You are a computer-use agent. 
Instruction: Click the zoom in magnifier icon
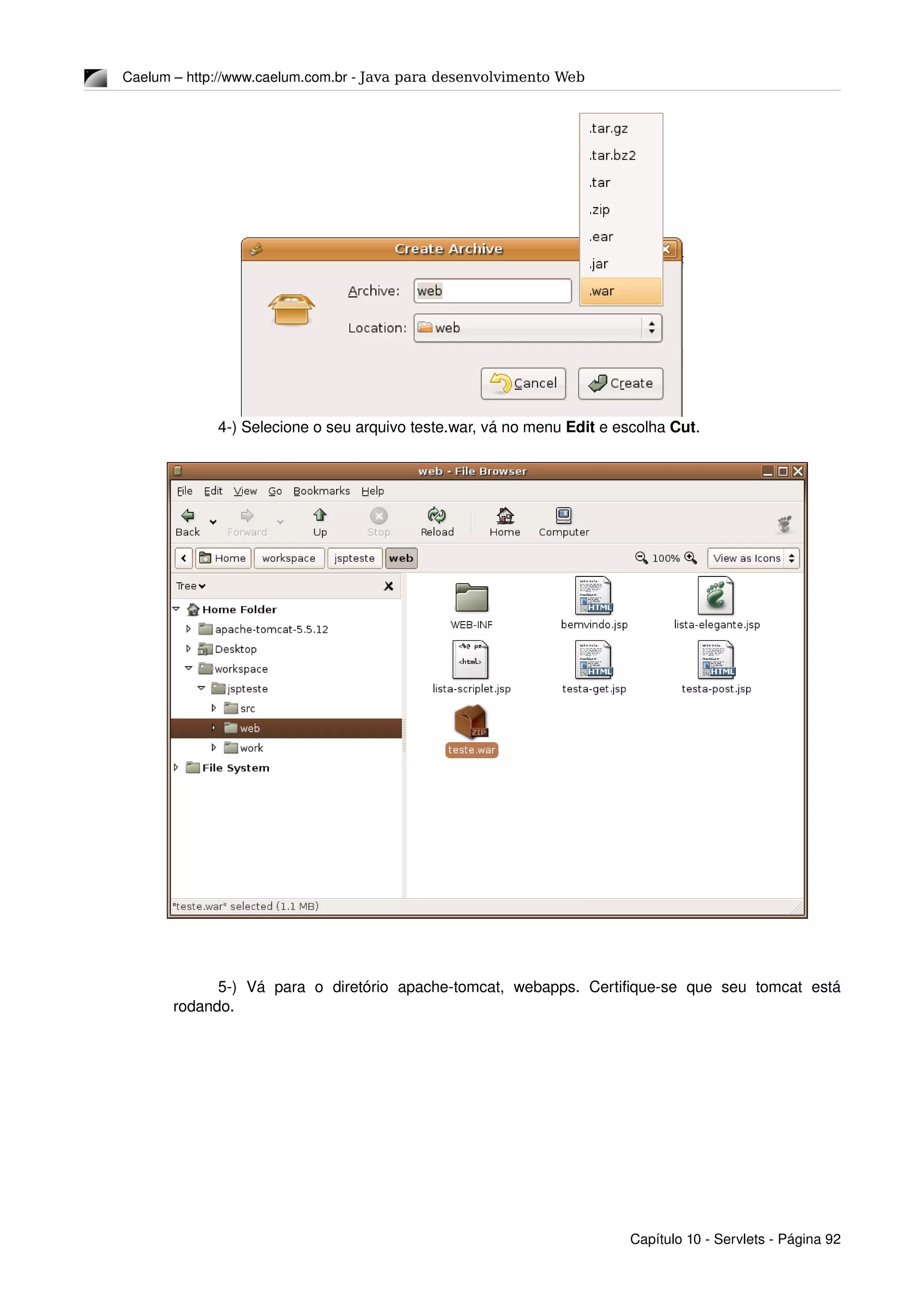[691, 558]
